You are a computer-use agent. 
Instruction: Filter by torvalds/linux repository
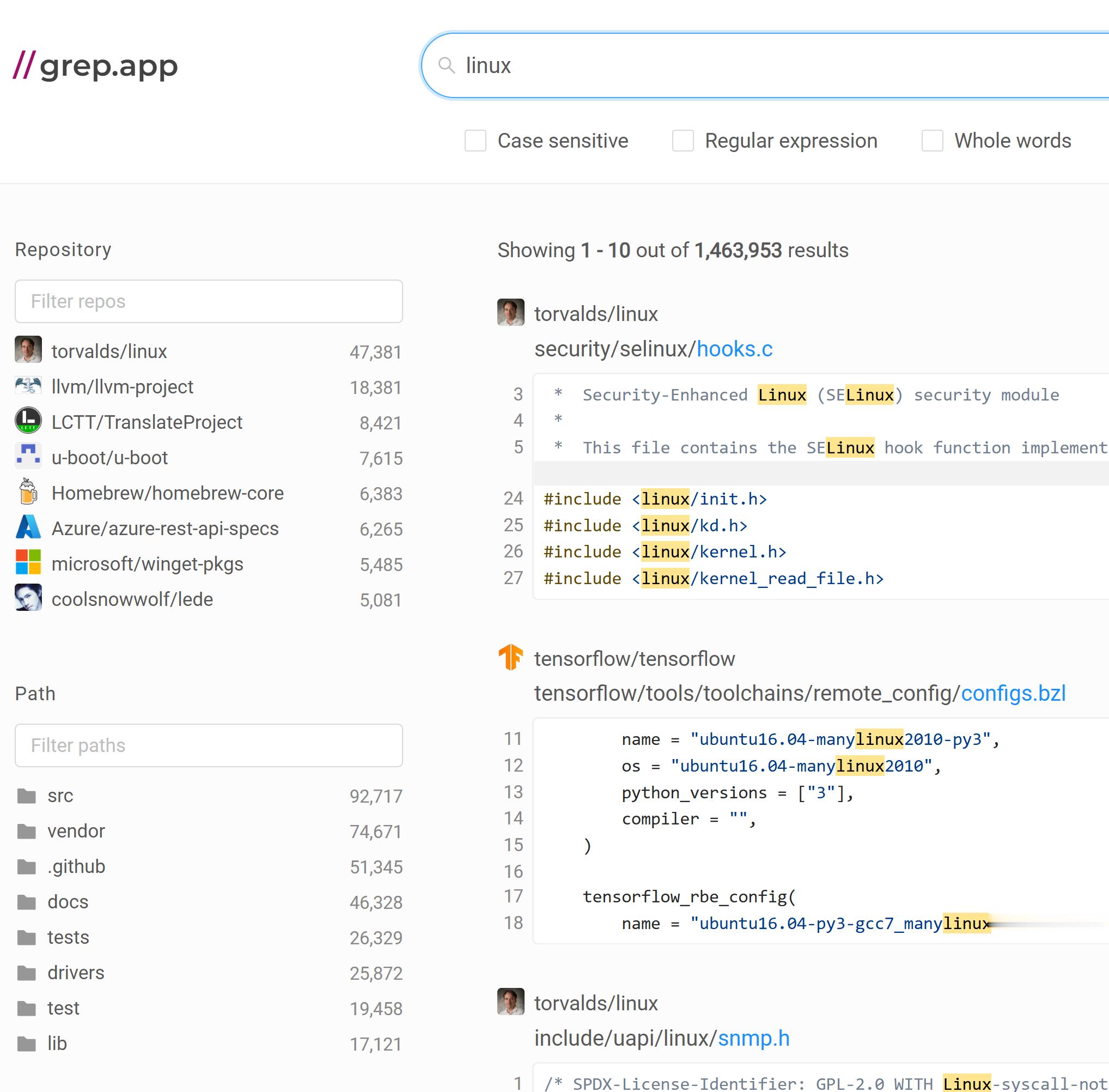pos(209,350)
